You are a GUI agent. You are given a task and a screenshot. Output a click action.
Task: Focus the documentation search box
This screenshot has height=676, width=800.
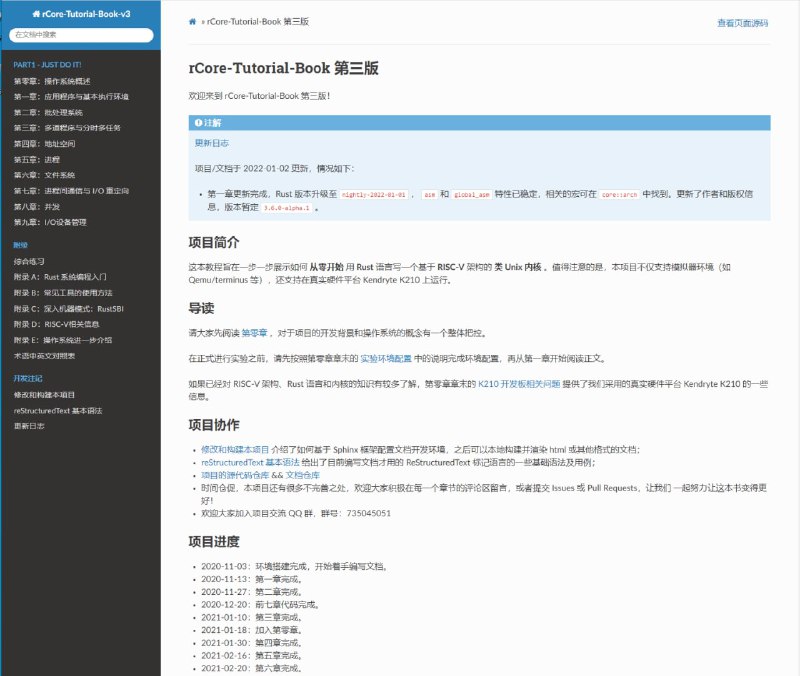(x=81, y=35)
